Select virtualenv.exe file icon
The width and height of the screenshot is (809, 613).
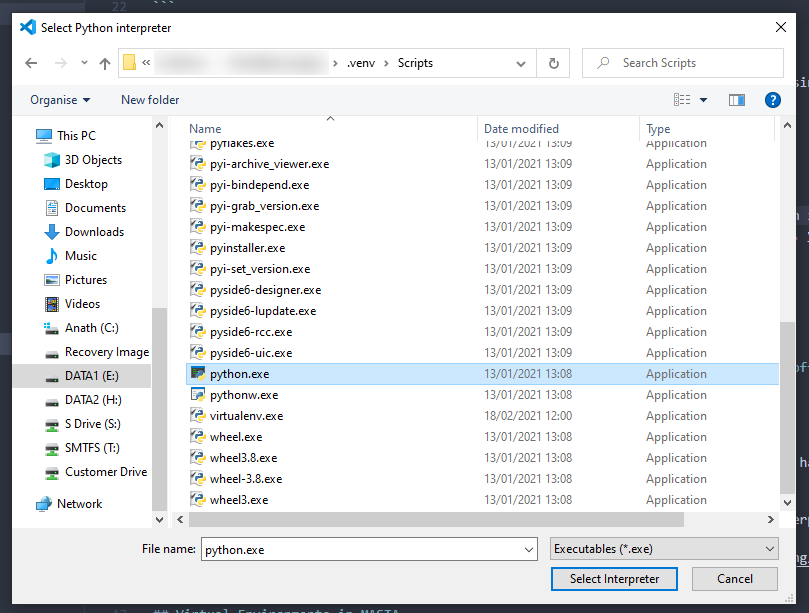click(x=198, y=415)
